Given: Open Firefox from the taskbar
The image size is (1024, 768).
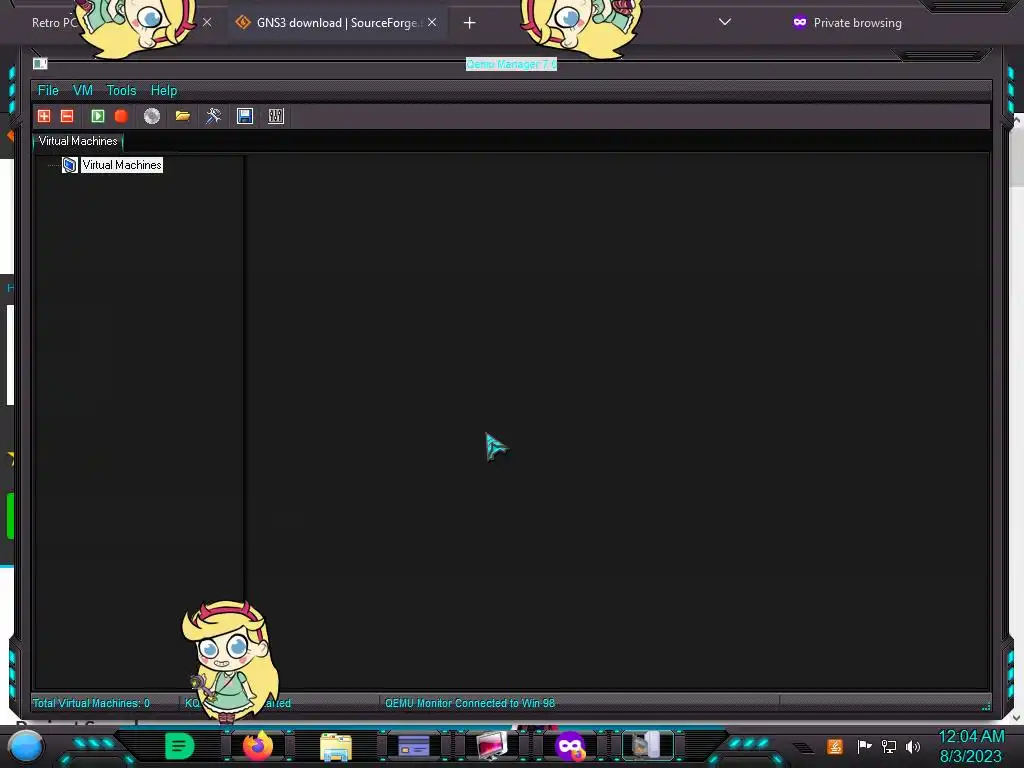Looking at the screenshot, I should coord(258,746).
